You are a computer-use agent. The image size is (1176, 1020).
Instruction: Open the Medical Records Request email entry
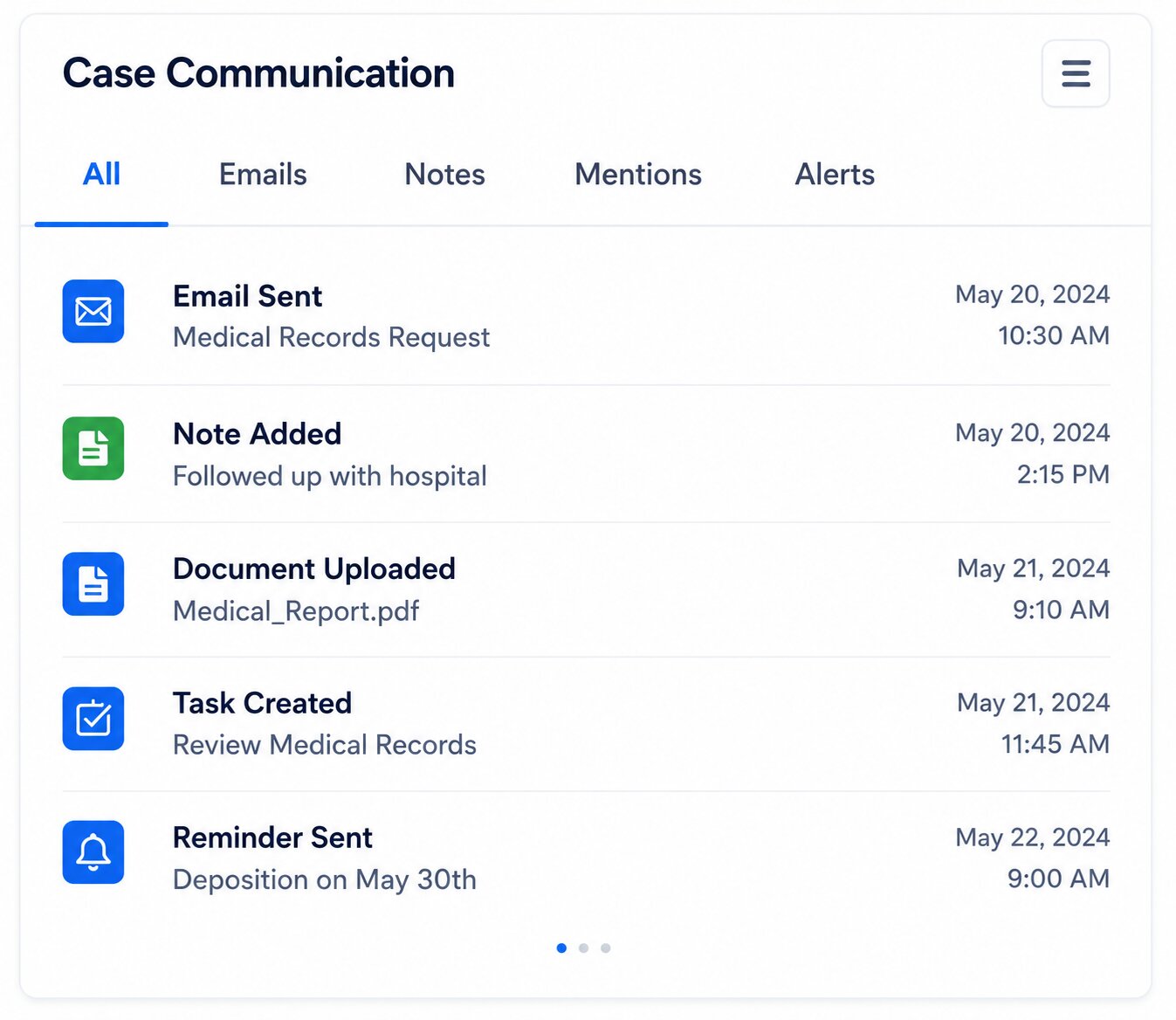(586, 316)
